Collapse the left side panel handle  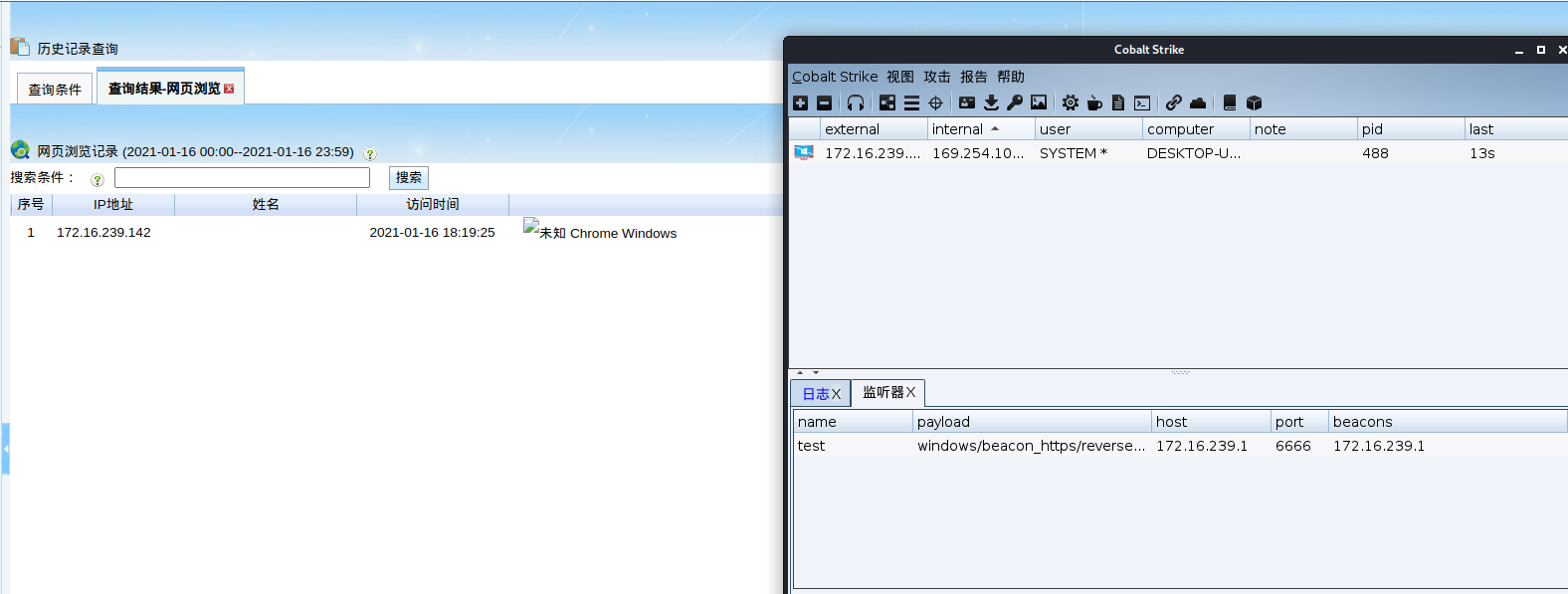[x=5, y=449]
